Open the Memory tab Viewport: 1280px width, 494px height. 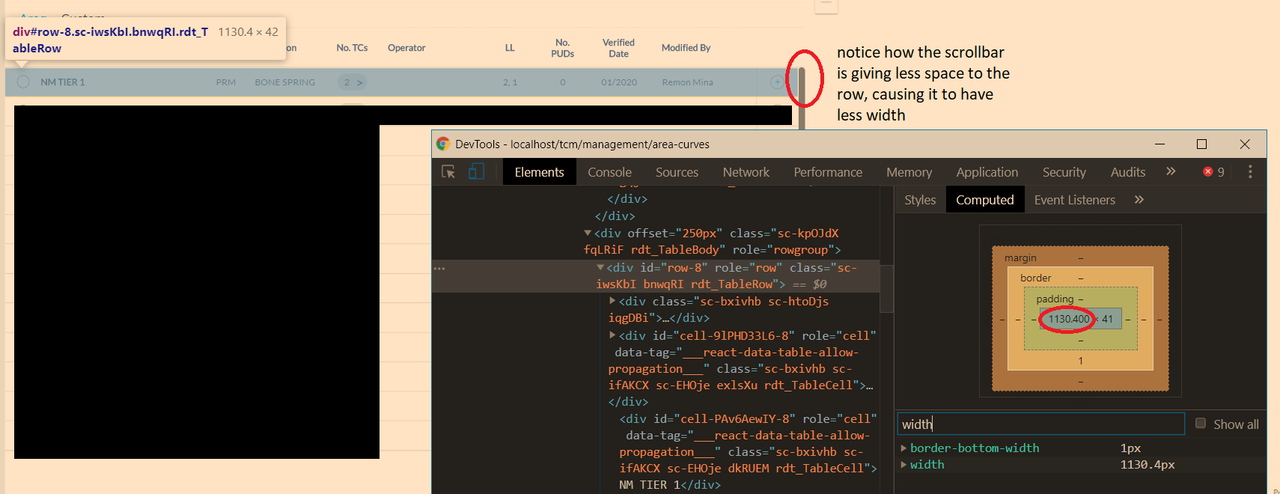click(909, 172)
